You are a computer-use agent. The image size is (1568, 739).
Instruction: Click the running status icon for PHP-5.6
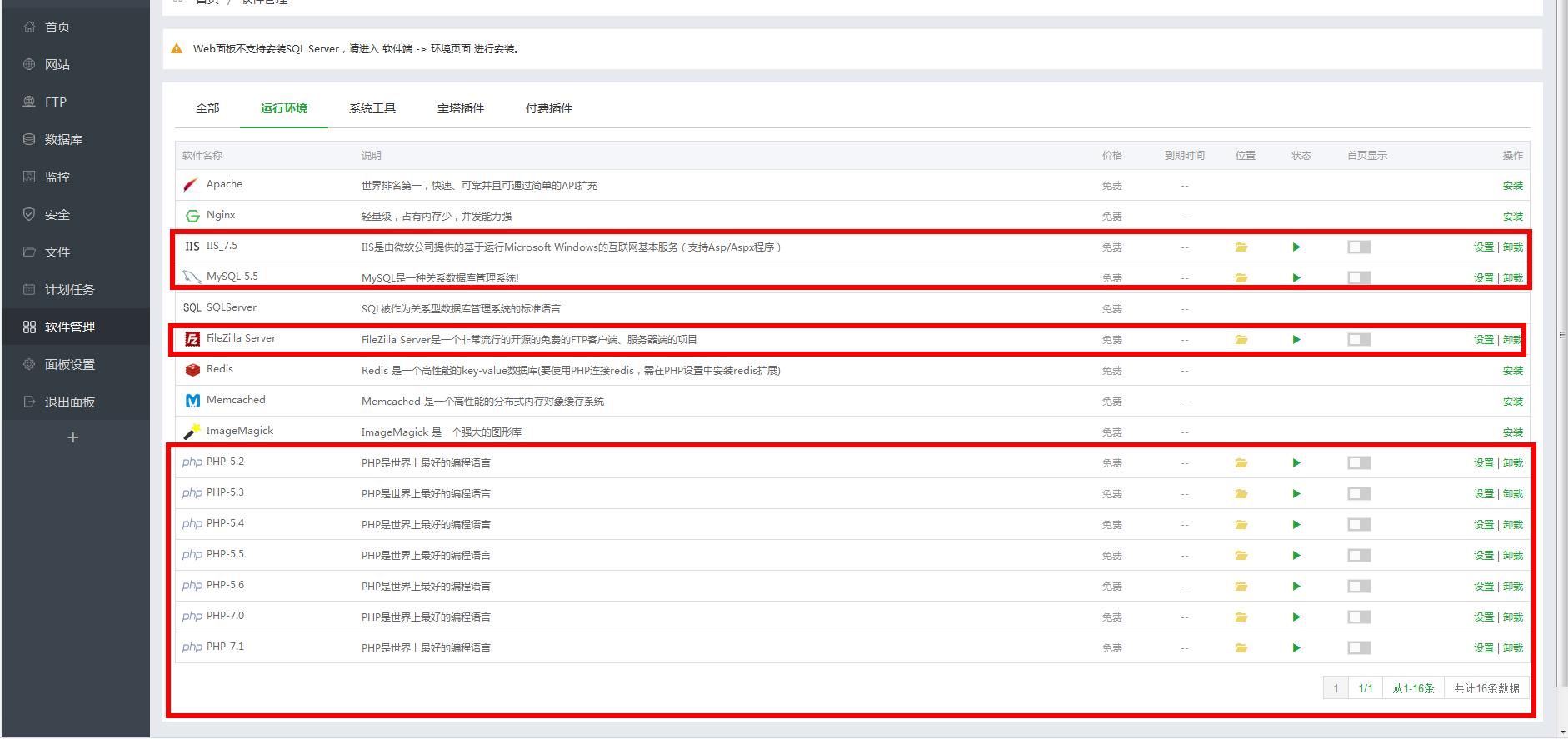pos(1296,587)
